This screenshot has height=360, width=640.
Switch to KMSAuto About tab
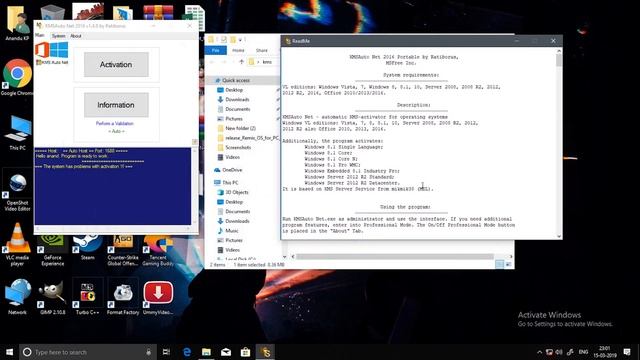[x=76, y=36]
